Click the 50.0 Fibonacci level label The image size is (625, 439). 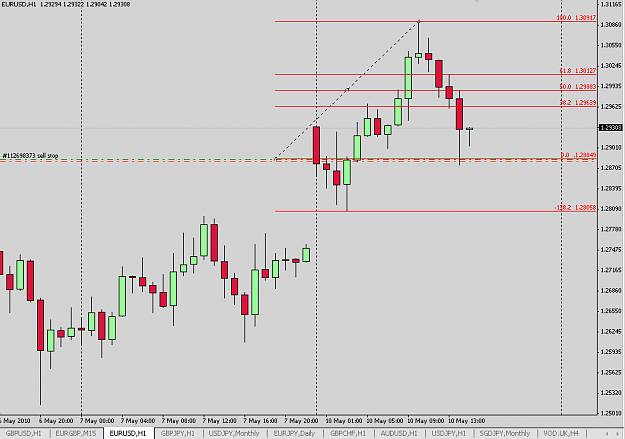click(578, 87)
